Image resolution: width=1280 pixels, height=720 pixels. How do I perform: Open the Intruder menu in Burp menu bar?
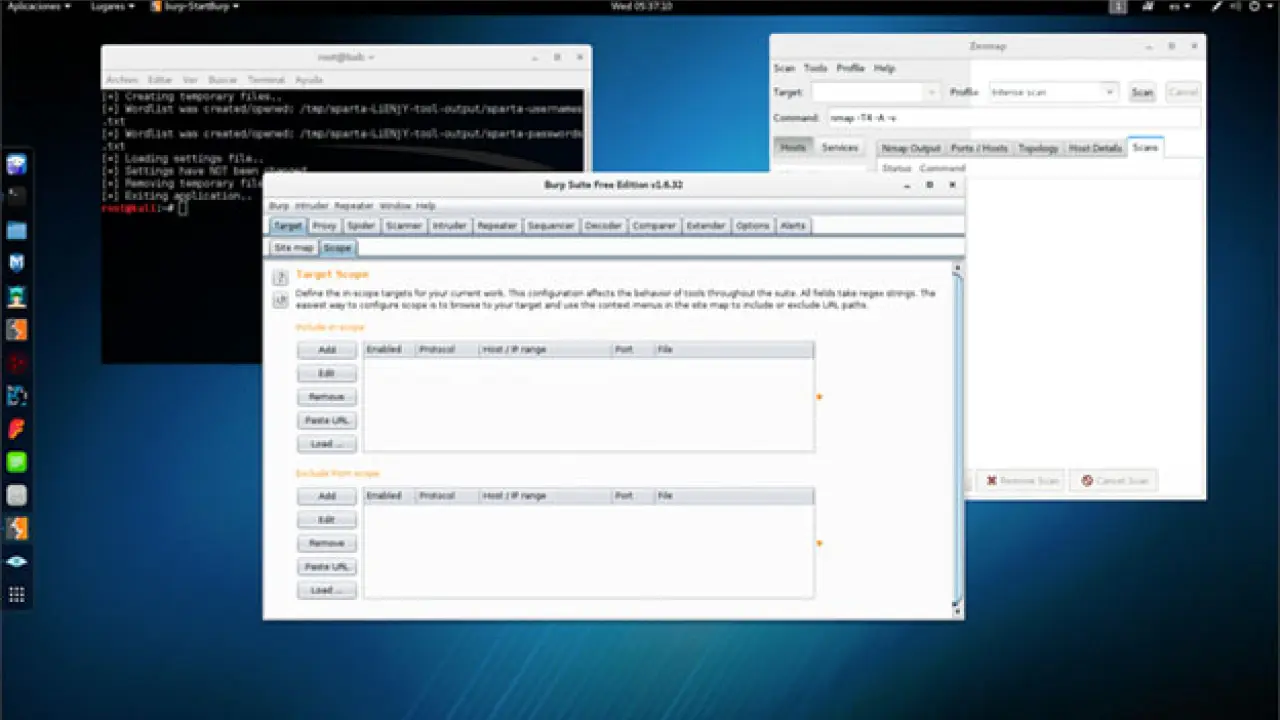(x=311, y=206)
